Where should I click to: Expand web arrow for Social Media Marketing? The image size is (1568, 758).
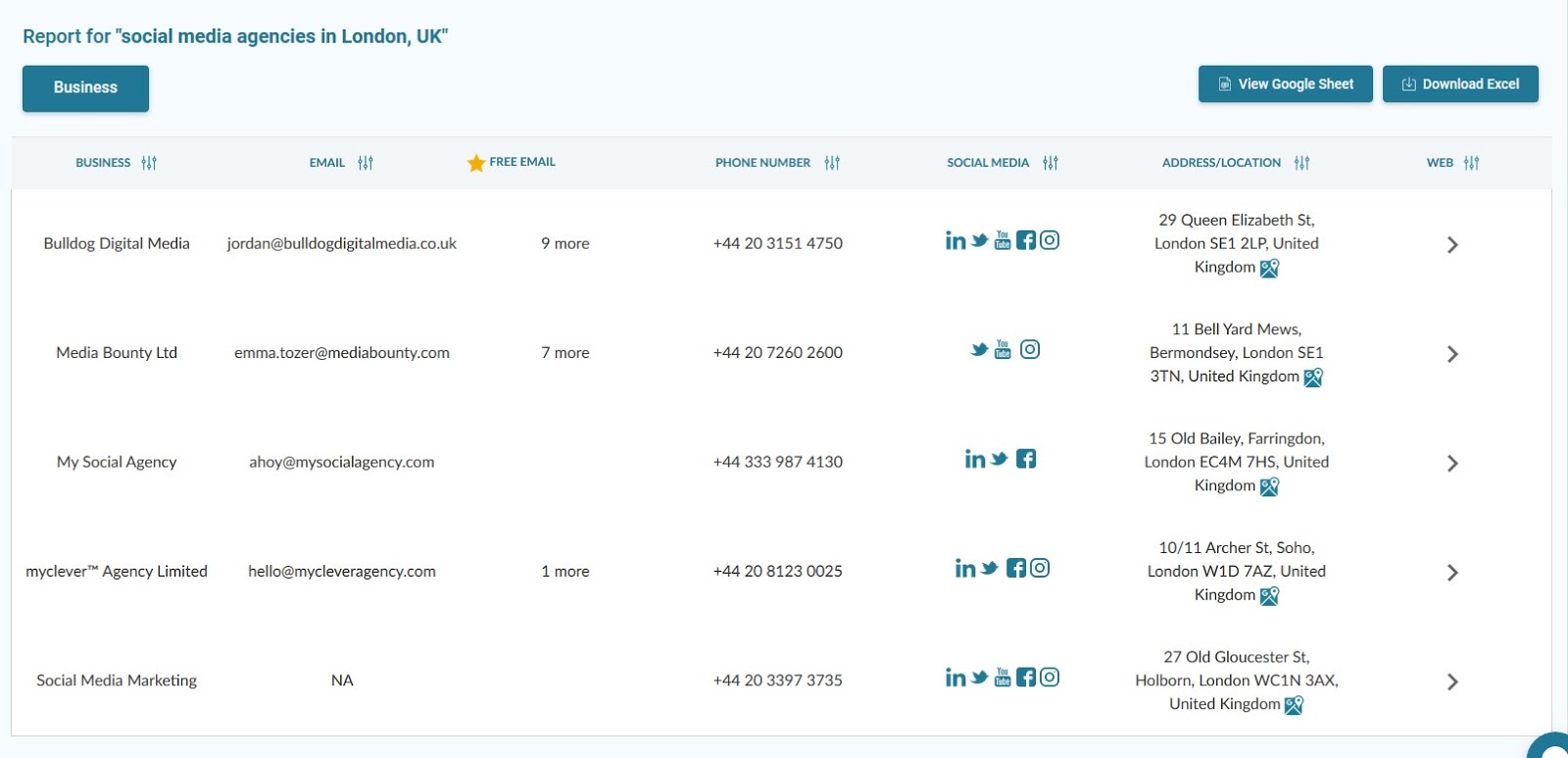click(1452, 682)
